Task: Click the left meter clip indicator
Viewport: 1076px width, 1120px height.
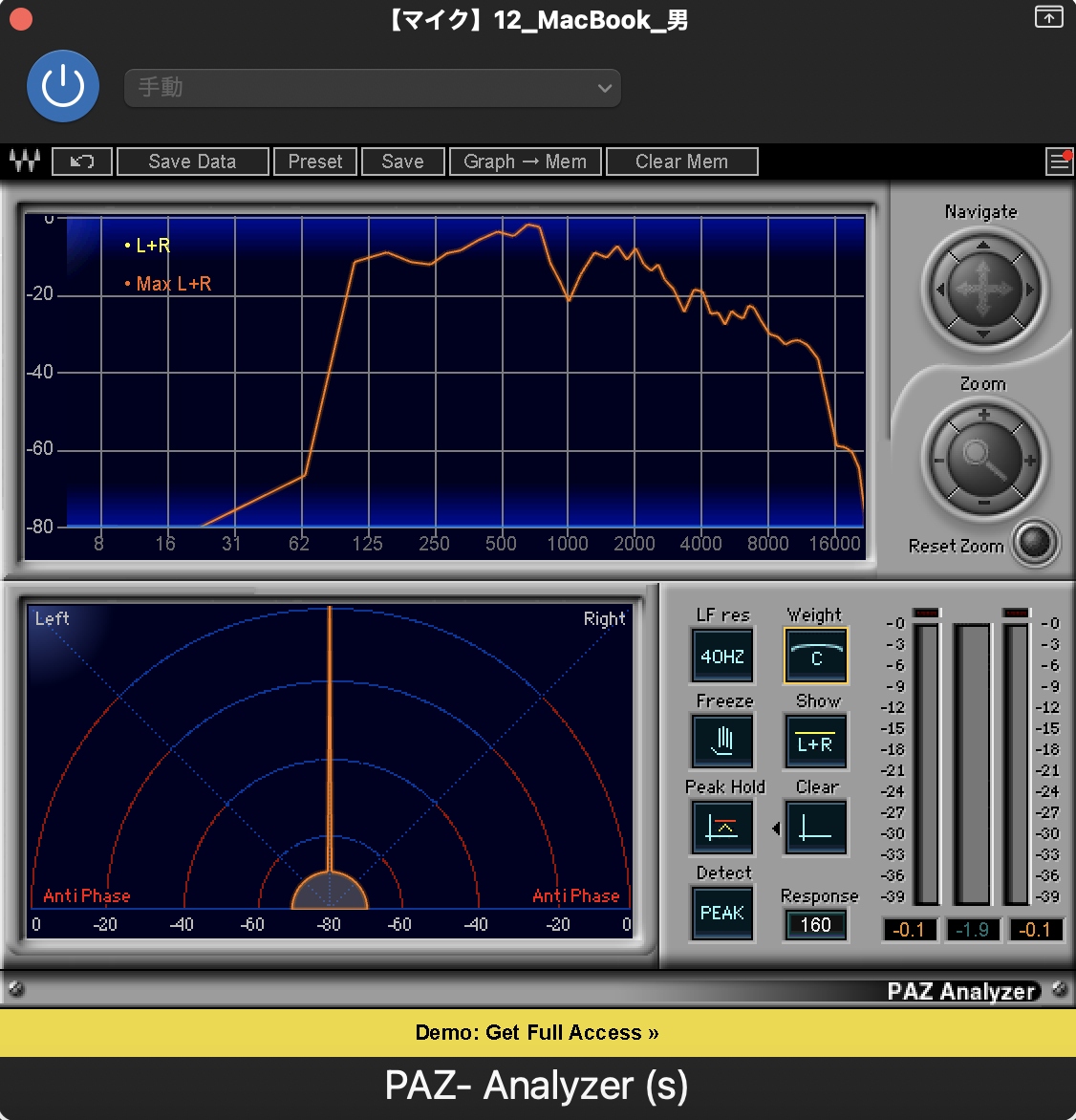Action: (x=927, y=613)
